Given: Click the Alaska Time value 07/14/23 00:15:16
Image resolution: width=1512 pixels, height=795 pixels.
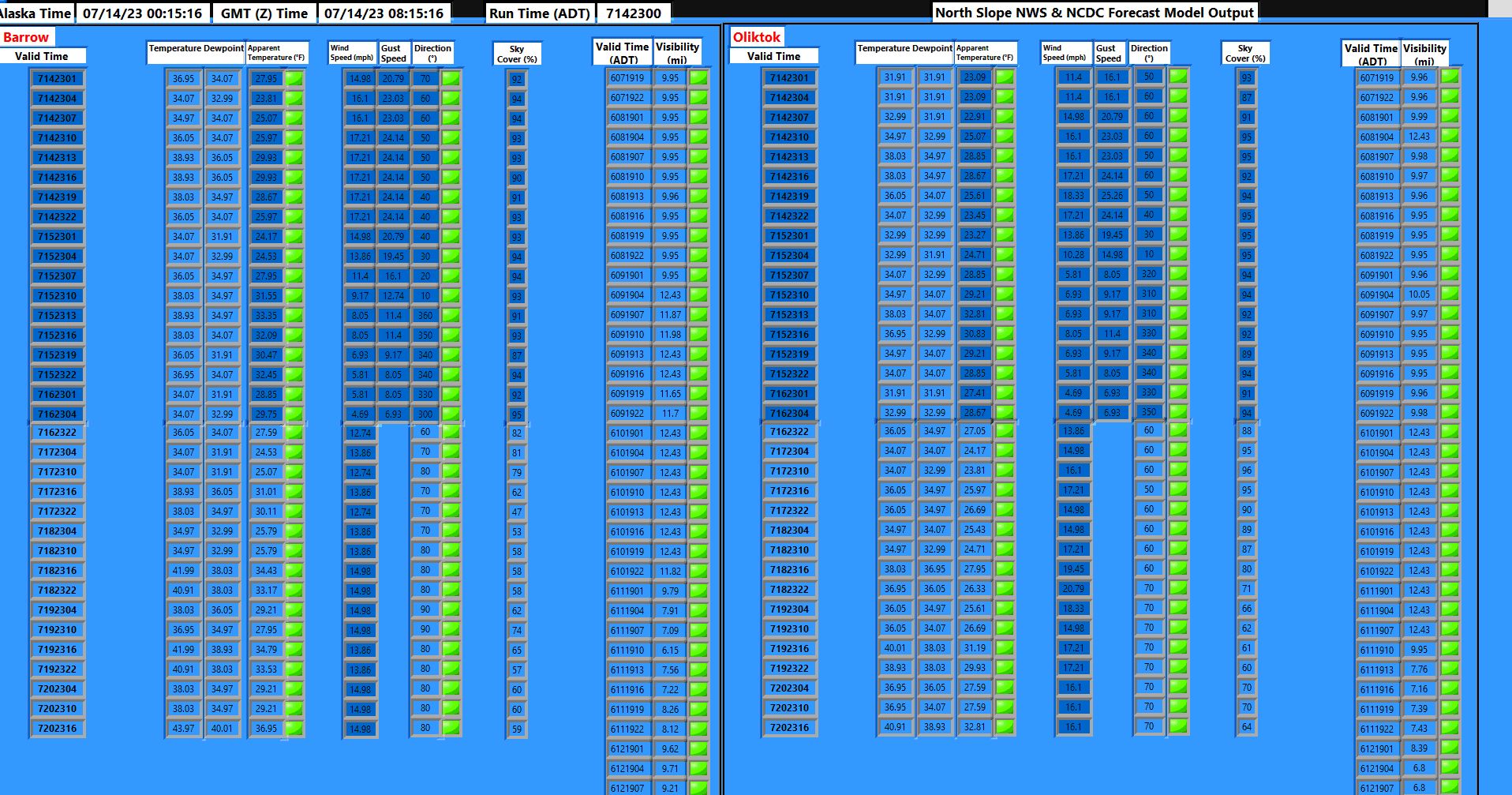Looking at the screenshot, I should tap(142, 13).
